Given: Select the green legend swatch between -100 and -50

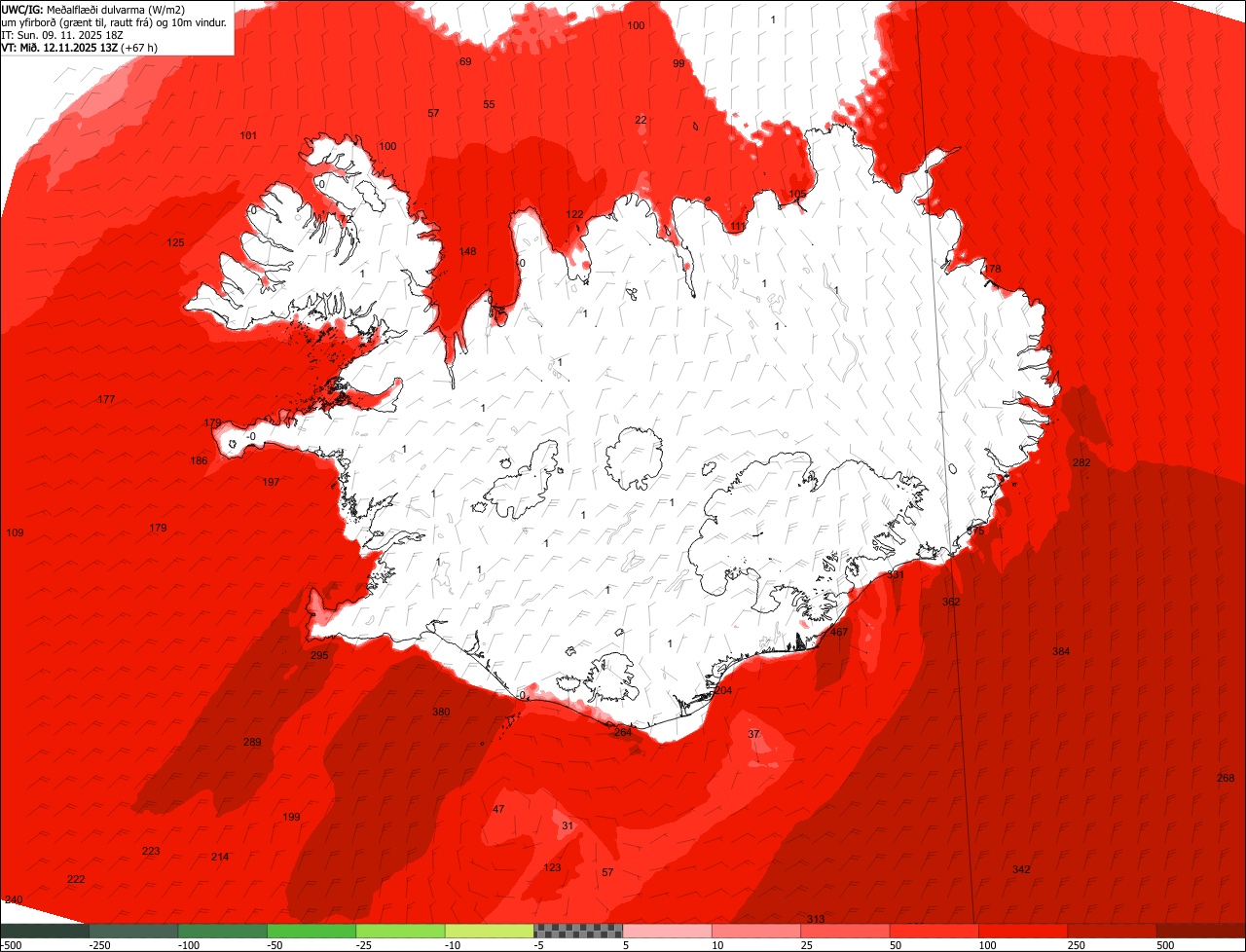Looking at the screenshot, I should 222,931.
